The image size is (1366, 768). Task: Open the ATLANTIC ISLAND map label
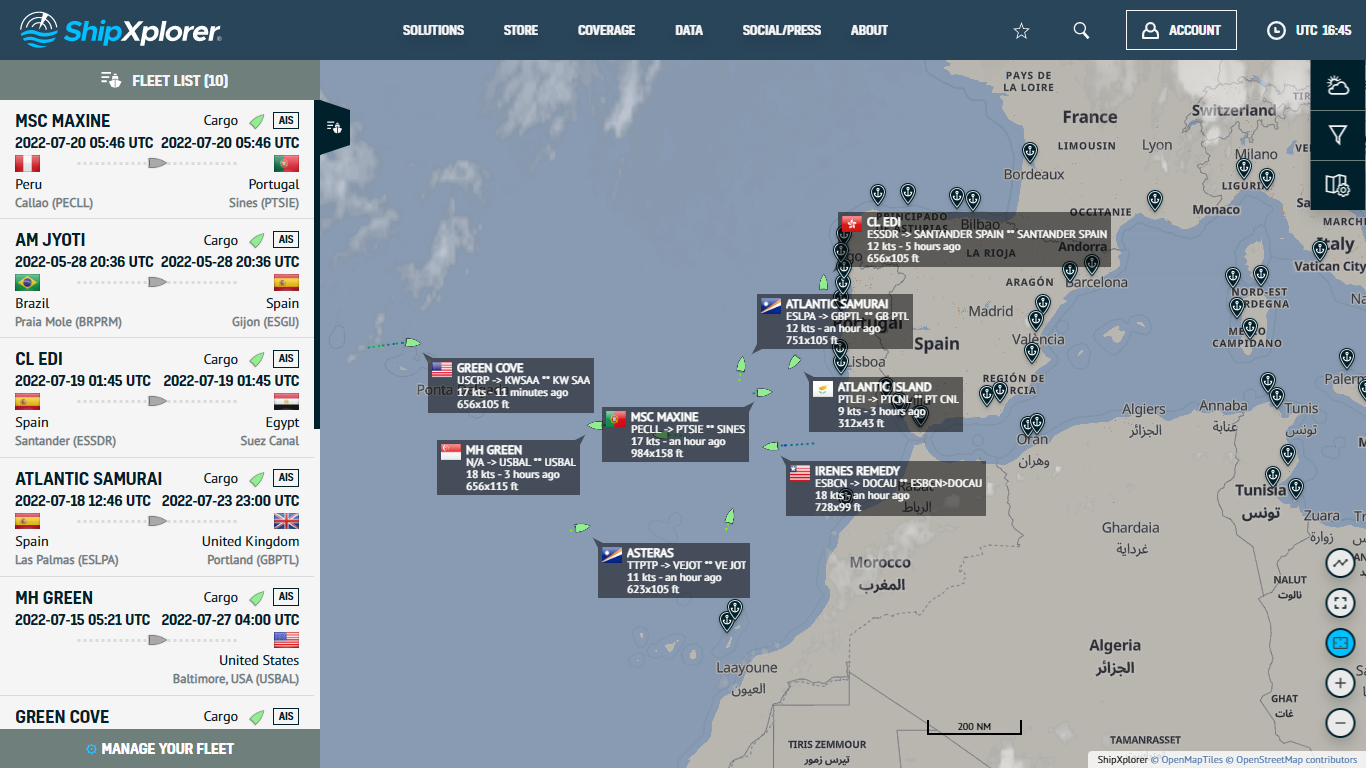coord(886,405)
